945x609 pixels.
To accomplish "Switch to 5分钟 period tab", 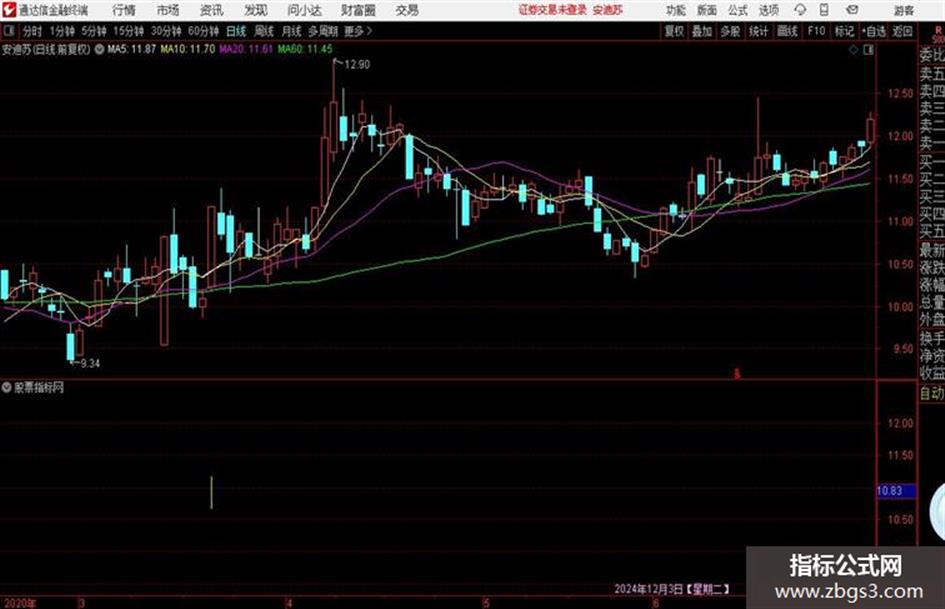I will [94, 31].
